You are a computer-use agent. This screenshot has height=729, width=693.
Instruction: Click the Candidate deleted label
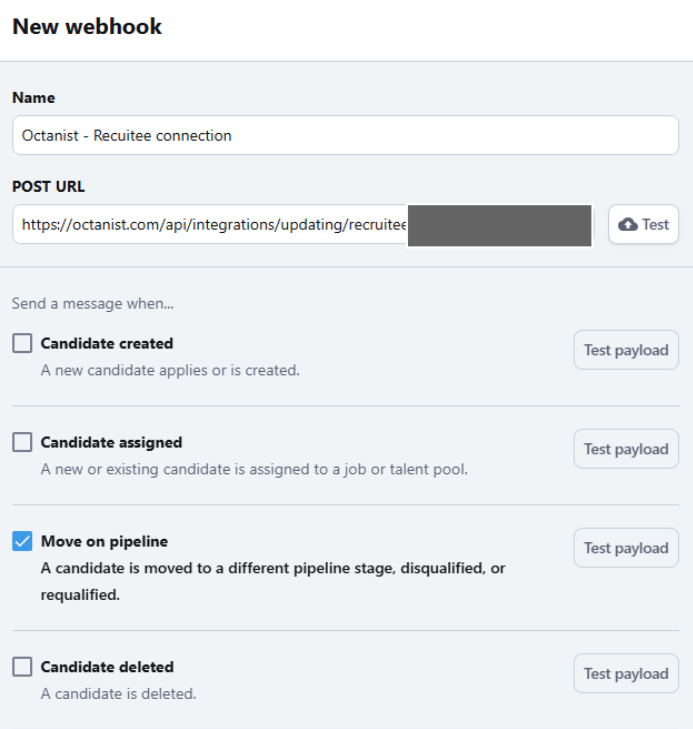click(107, 667)
